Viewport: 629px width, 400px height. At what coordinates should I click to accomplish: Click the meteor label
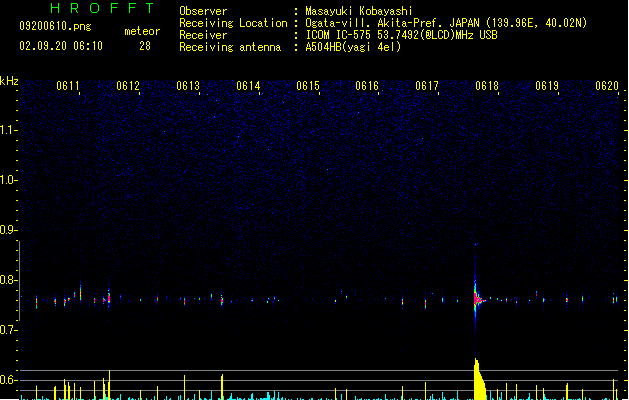(x=142, y=31)
